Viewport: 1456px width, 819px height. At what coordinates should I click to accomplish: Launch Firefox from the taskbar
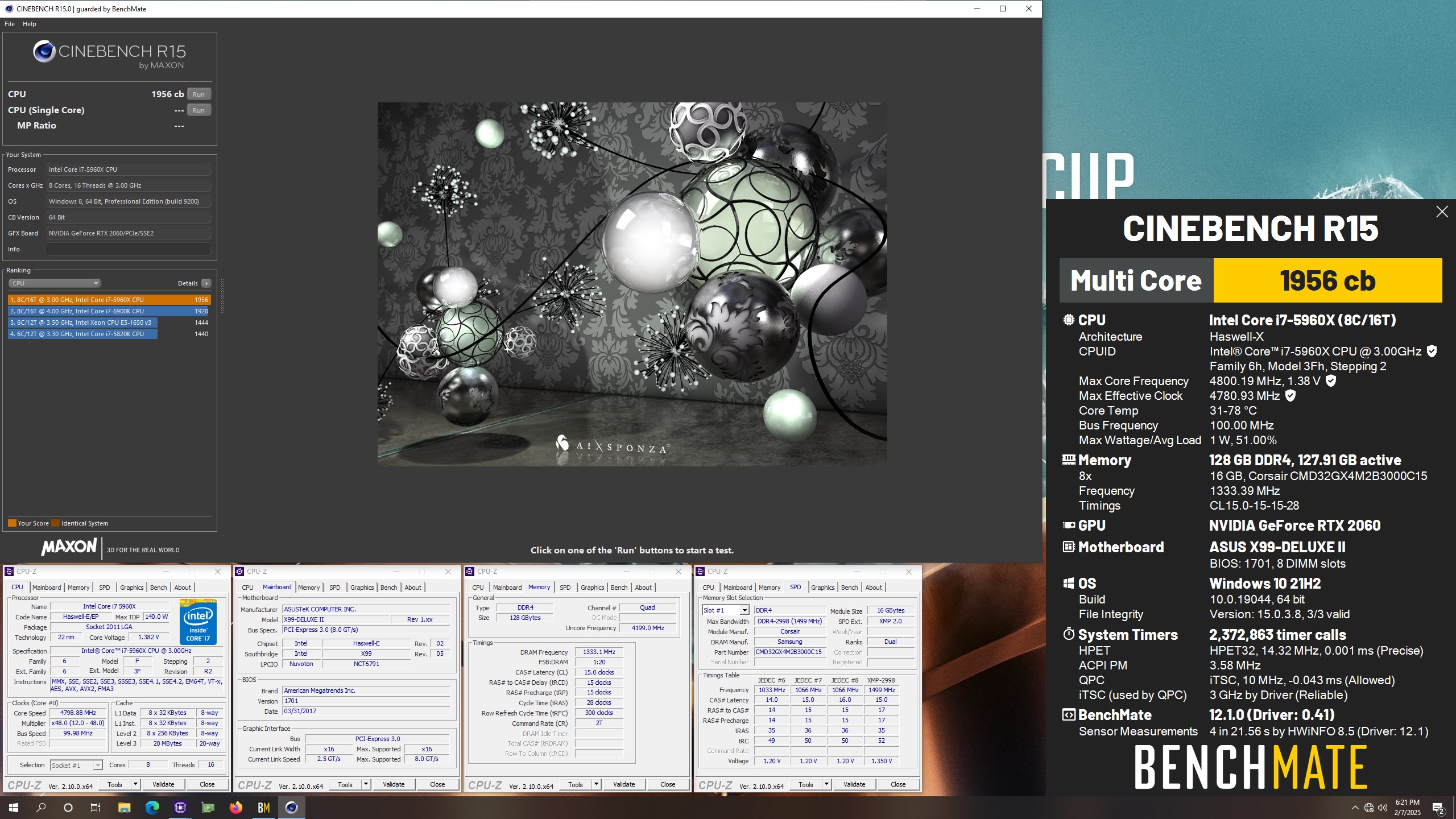coord(235,808)
